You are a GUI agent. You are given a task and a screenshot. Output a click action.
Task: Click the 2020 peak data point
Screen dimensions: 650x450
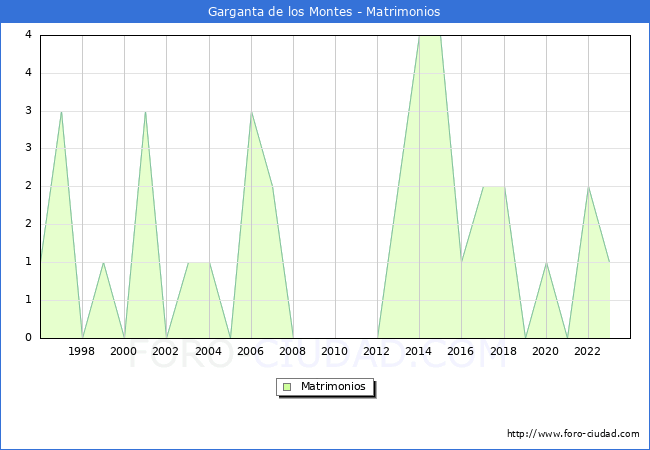[x=546, y=262]
